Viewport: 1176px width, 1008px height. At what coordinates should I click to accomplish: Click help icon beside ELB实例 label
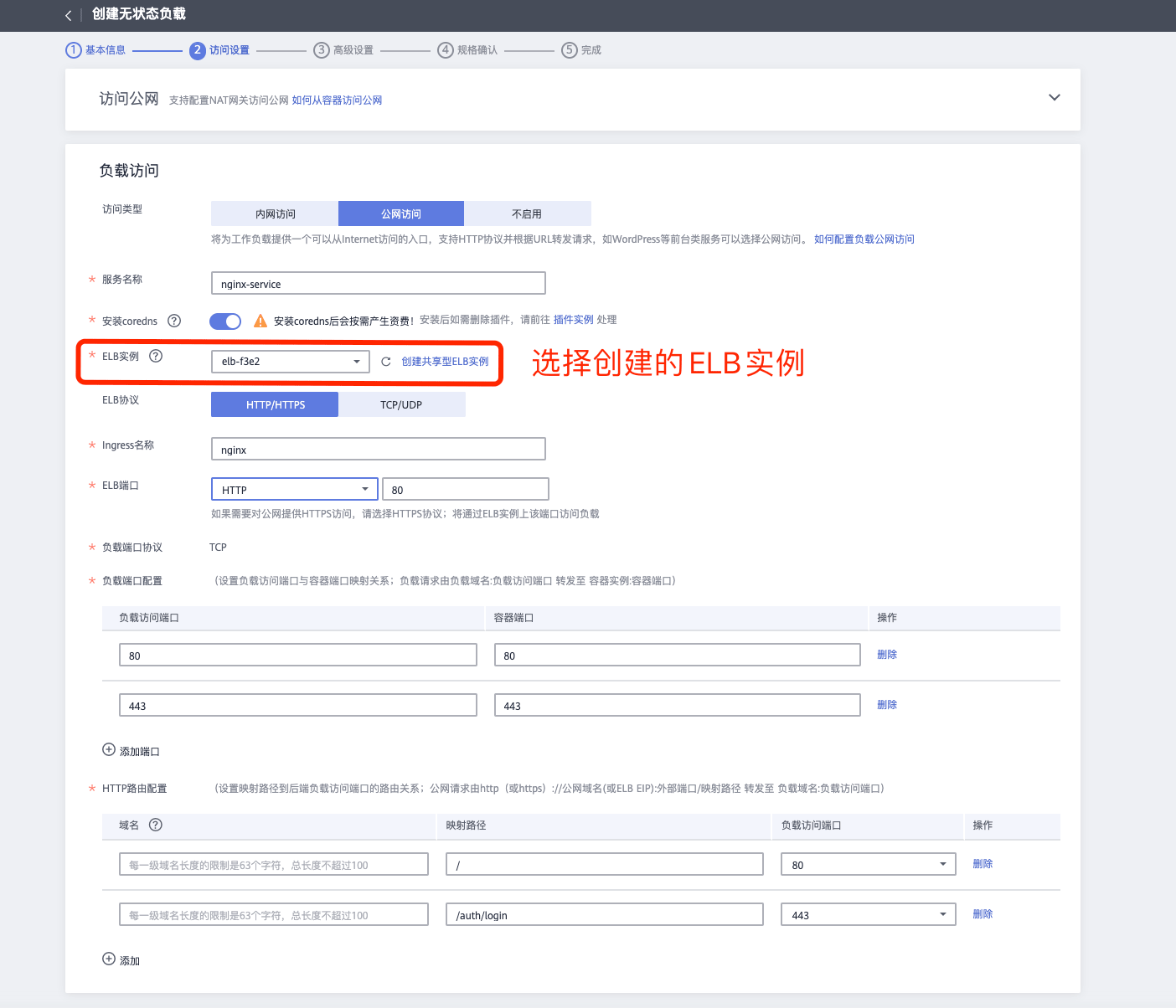[156, 356]
